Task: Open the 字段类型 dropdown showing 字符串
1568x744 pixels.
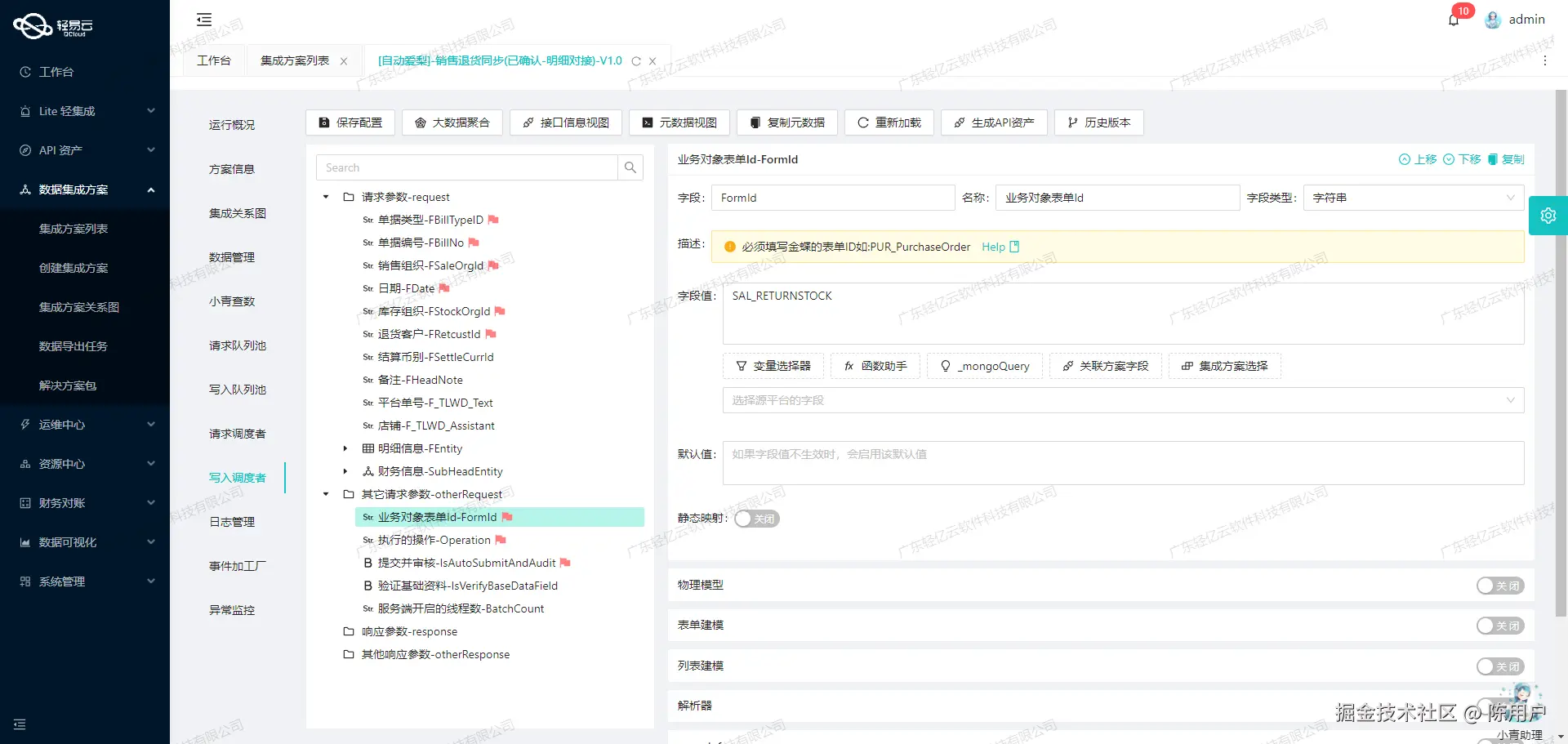Action: [1412, 198]
